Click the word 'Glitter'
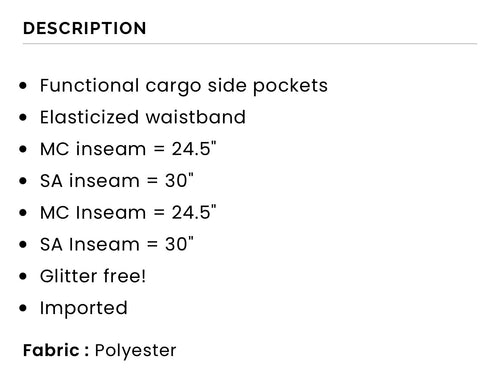 click(69, 276)
